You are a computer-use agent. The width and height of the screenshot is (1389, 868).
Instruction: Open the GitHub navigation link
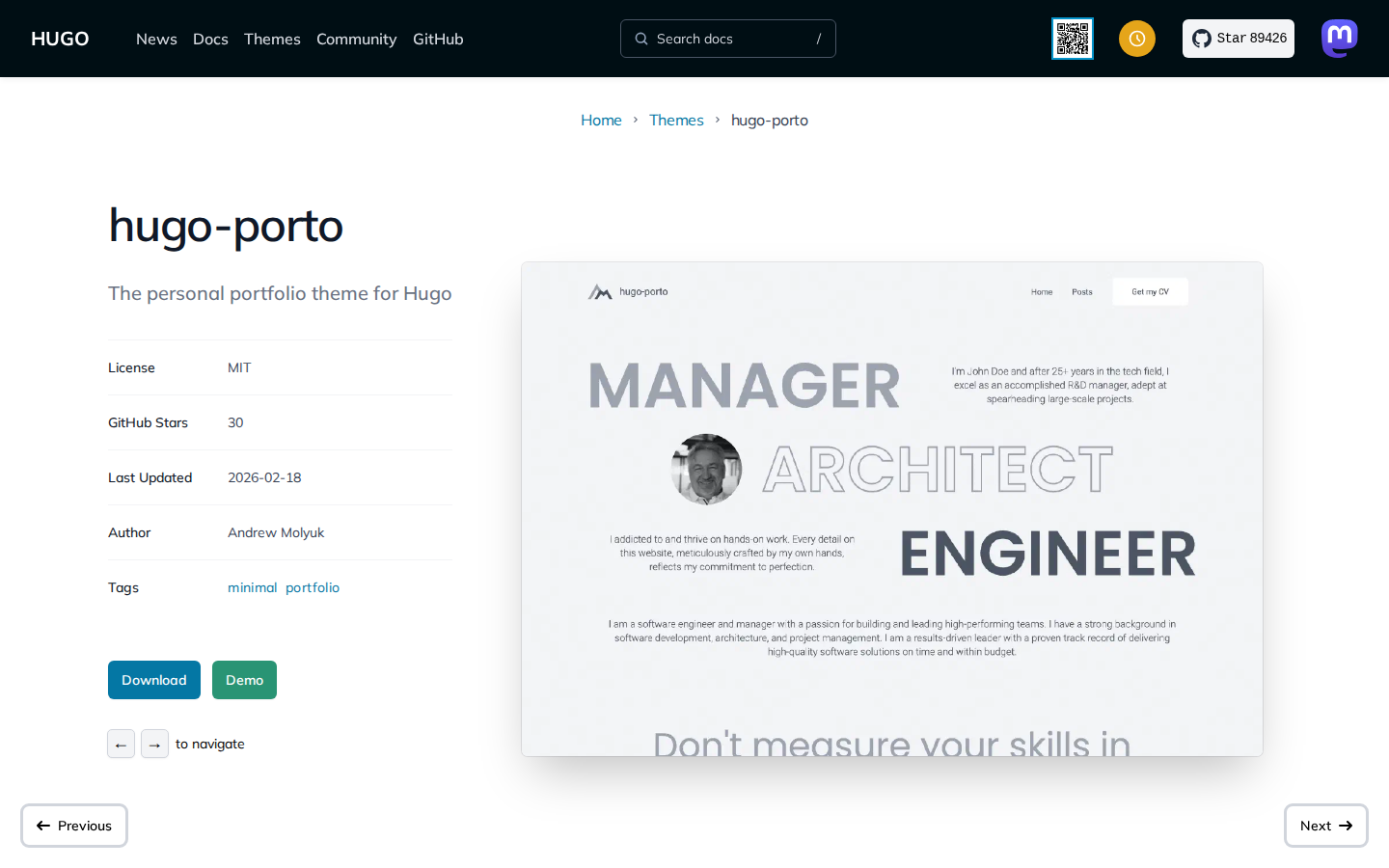[x=438, y=39]
